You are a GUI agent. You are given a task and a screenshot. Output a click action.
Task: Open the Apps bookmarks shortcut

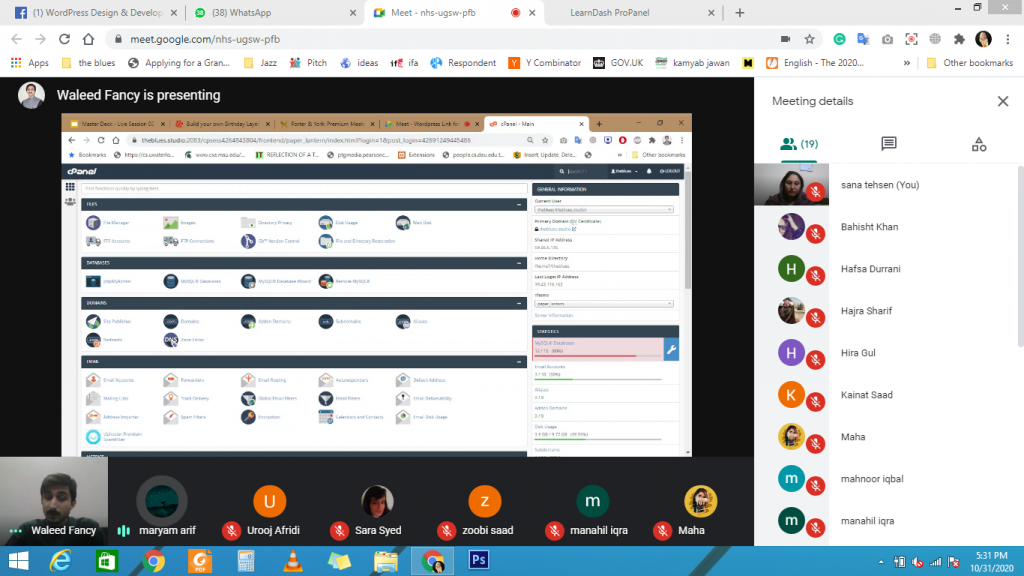click(29, 63)
